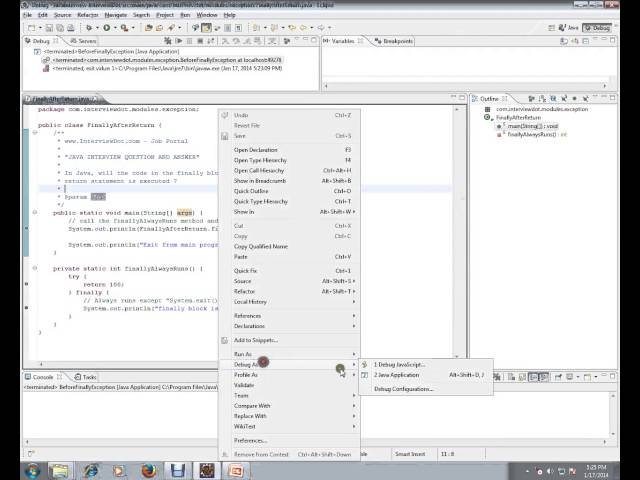Click the Step Into icon in Debug view
Viewport: 640px width, 480px height.
tap(225, 41)
